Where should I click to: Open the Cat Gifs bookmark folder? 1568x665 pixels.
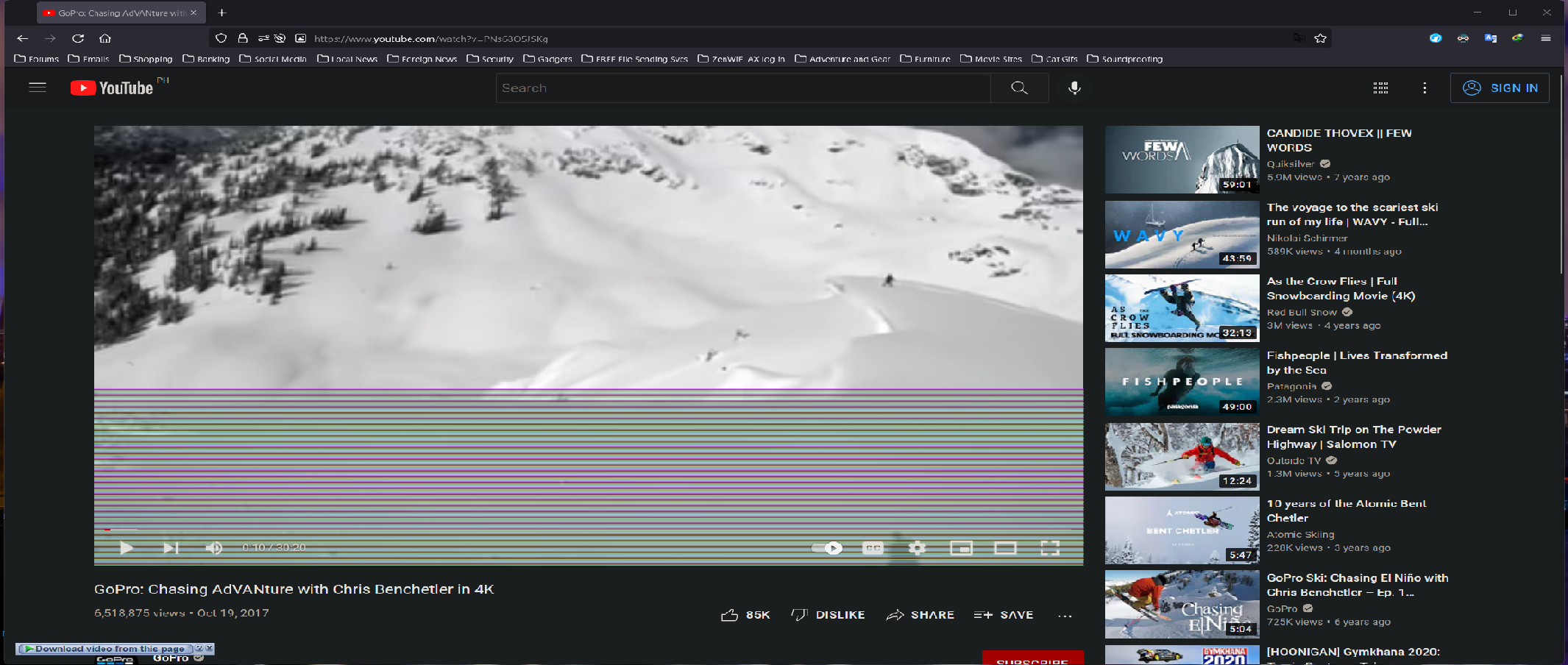(1054, 59)
